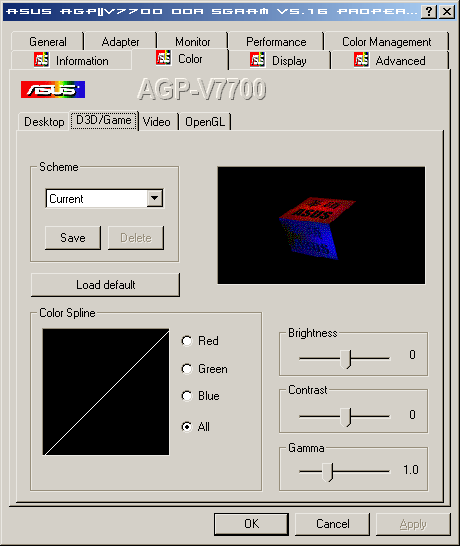Image resolution: width=460 pixels, height=546 pixels.
Task: Click the ASUS icon on Information tab
Action: coord(41,60)
